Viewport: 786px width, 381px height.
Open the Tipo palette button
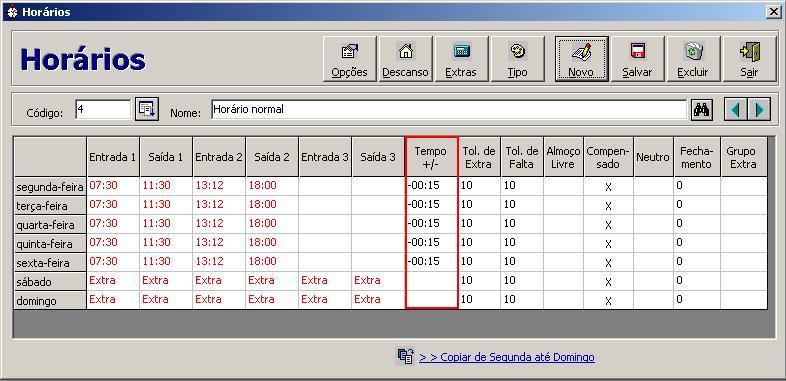pos(517,59)
